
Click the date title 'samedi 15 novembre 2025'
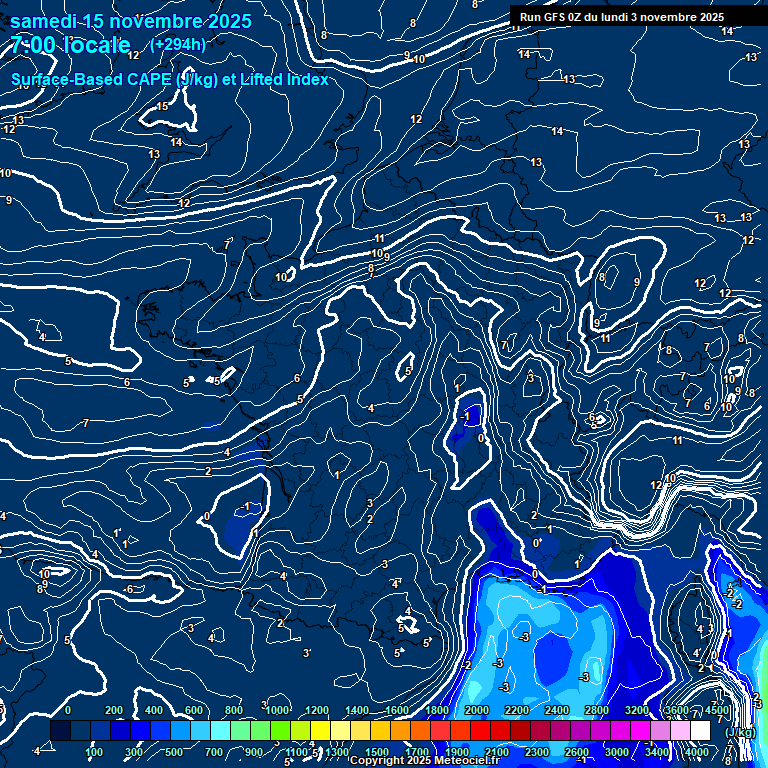pyautogui.click(x=131, y=22)
